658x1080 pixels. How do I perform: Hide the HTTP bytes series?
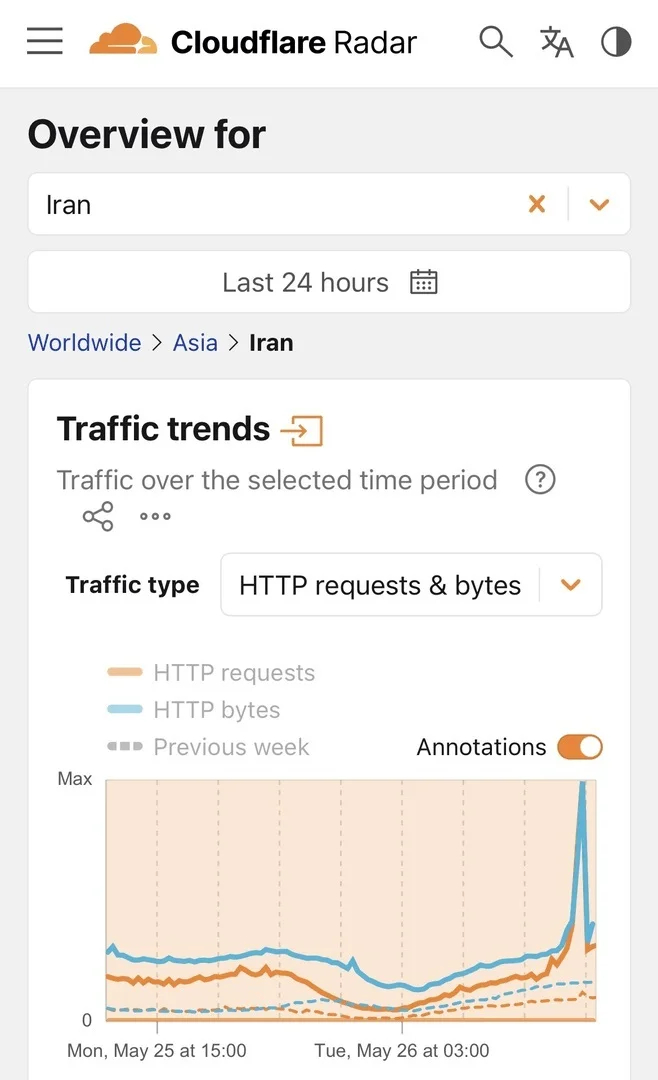point(194,709)
